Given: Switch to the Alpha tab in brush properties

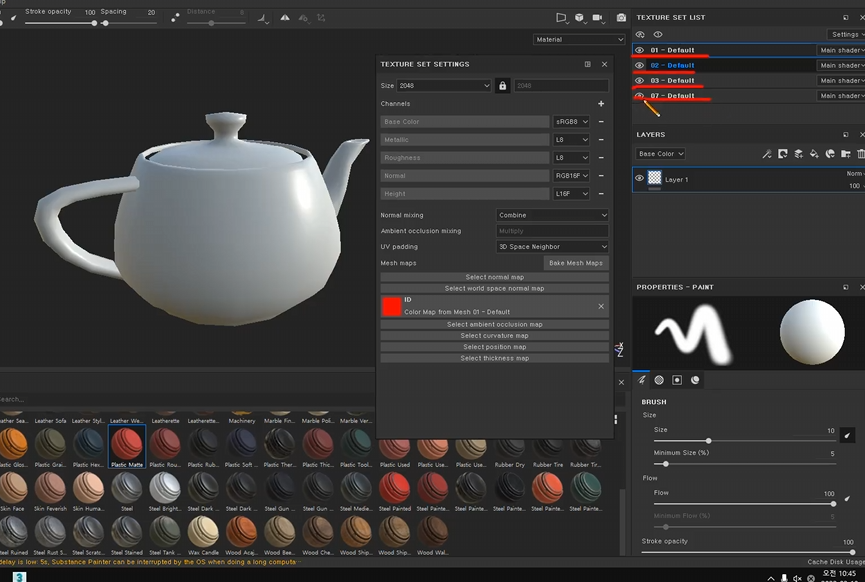Looking at the screenshot, I should (659, 380).
